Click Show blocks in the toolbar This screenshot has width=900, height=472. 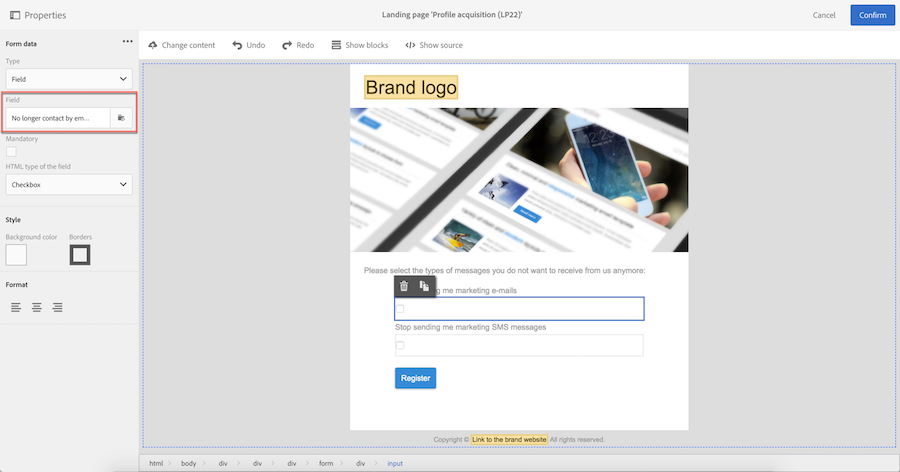tap(360, 45)
